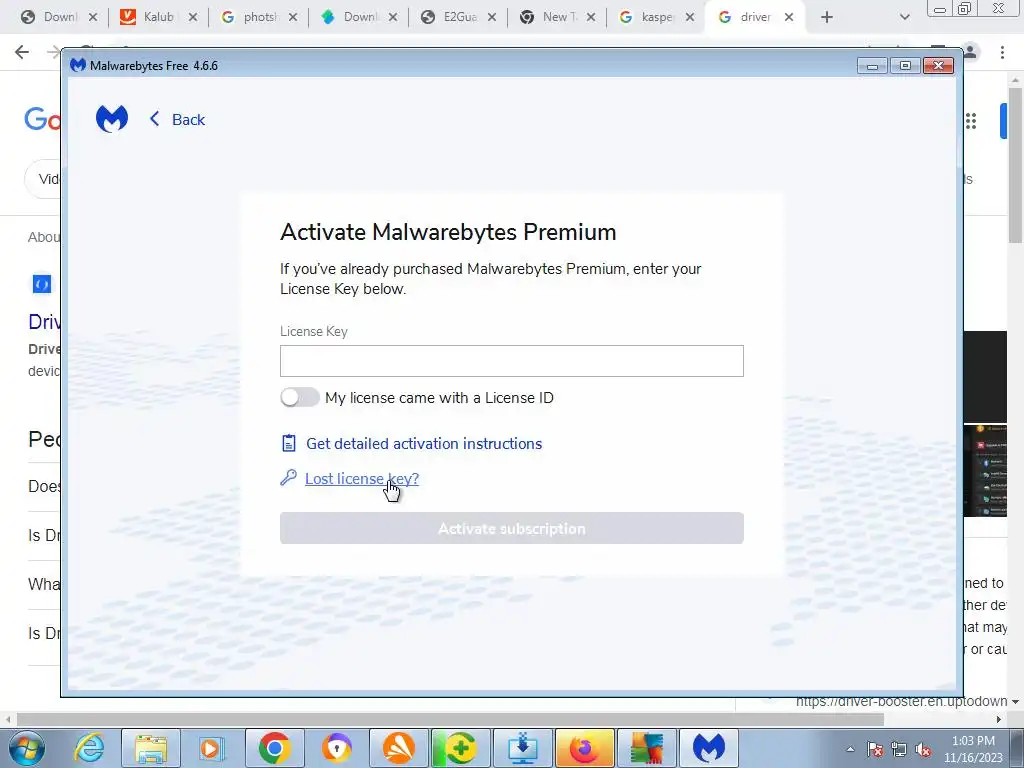1024x768 pixels.
Task: Show hidden system tray icons arrow
Action: click(850, 749)
